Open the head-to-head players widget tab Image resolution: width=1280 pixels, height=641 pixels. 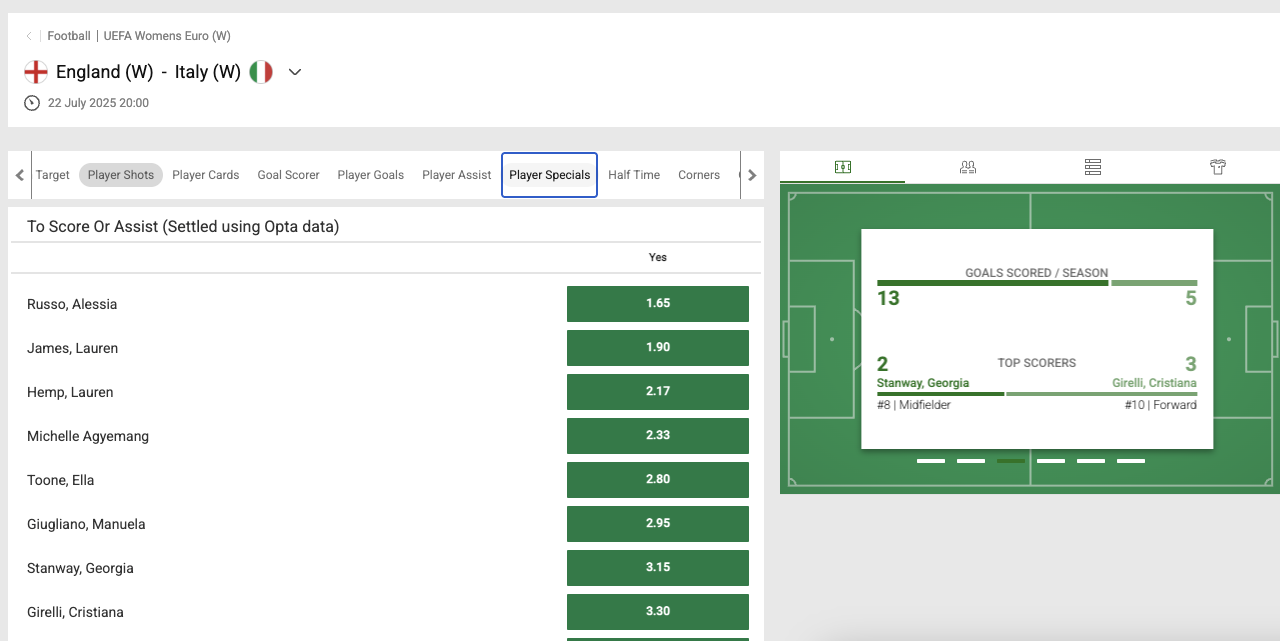[968, 167]
